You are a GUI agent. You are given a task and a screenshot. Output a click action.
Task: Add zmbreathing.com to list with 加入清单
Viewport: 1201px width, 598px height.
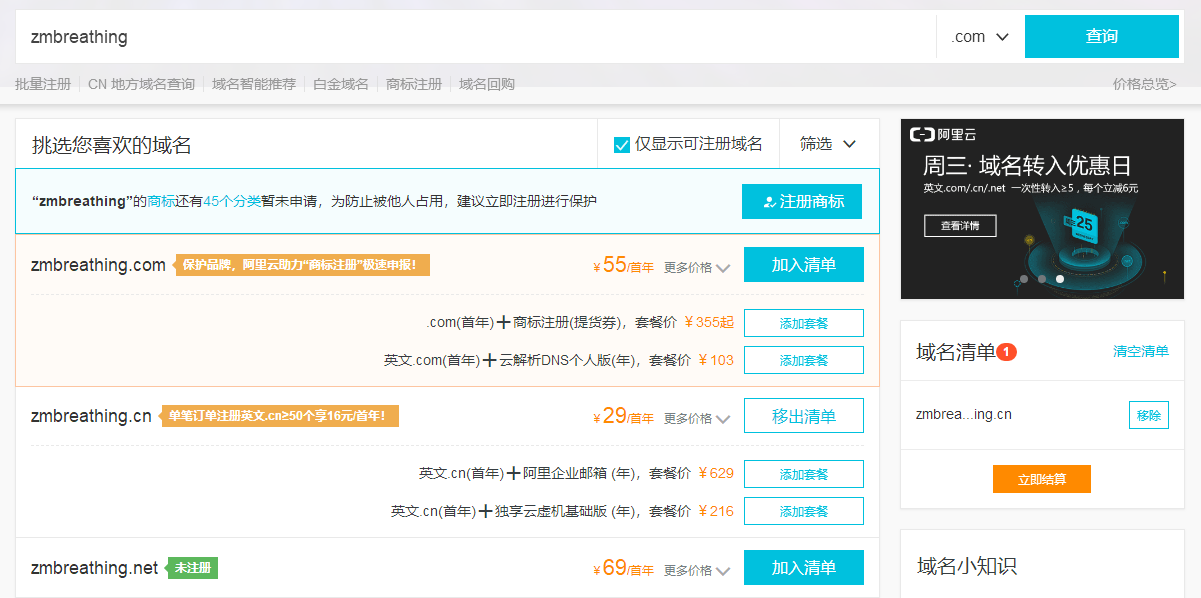(804, 265)
